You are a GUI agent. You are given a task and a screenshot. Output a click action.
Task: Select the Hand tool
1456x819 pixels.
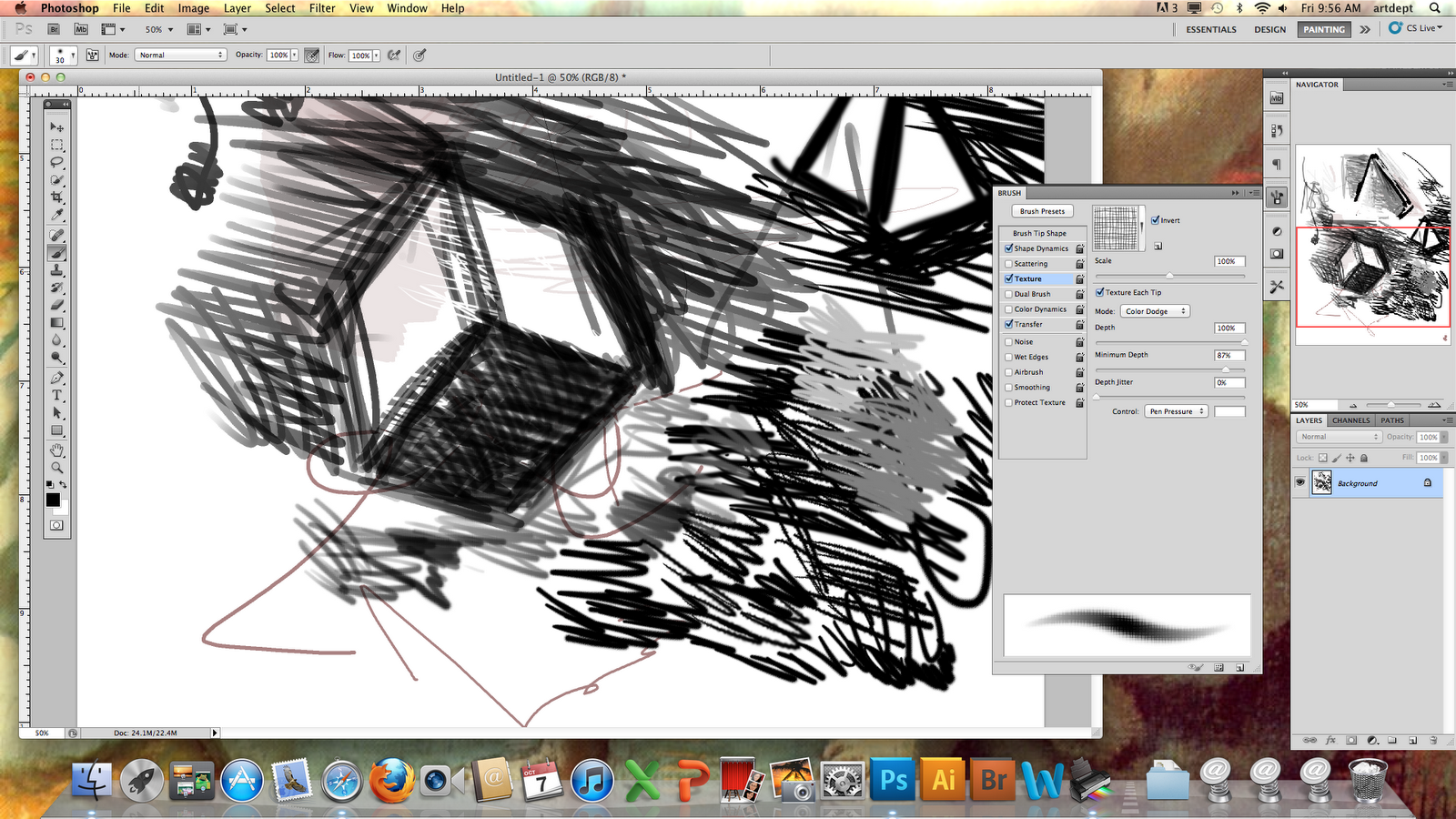pos(56,450)
